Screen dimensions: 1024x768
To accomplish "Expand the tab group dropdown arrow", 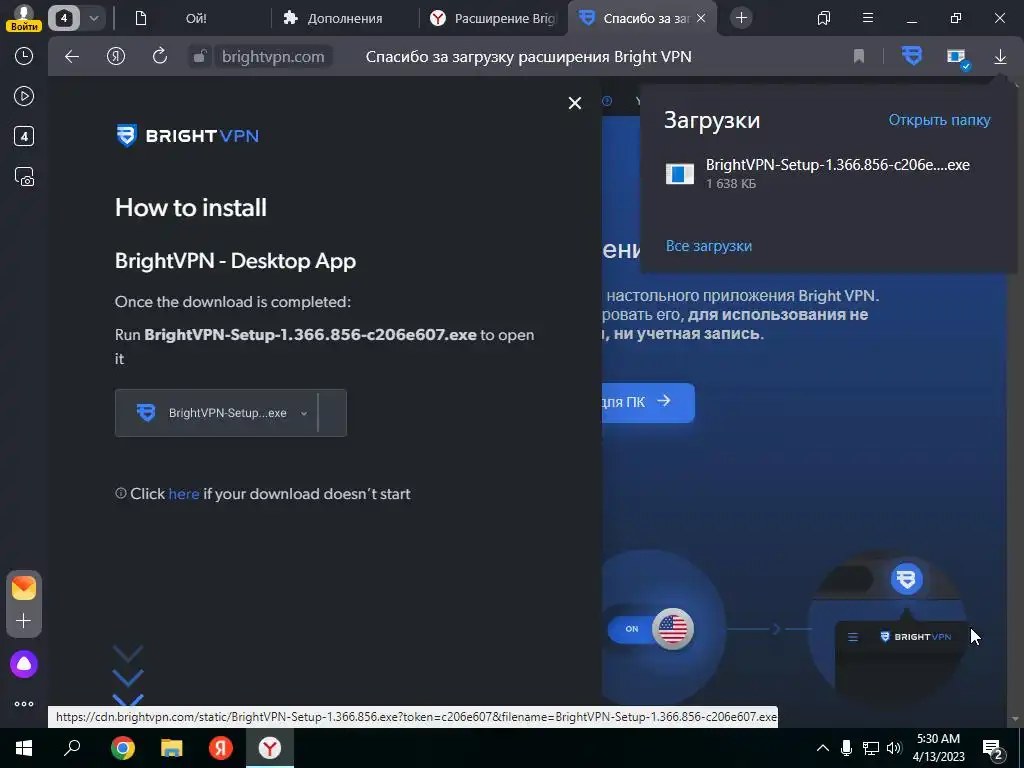I will (94, 18).
